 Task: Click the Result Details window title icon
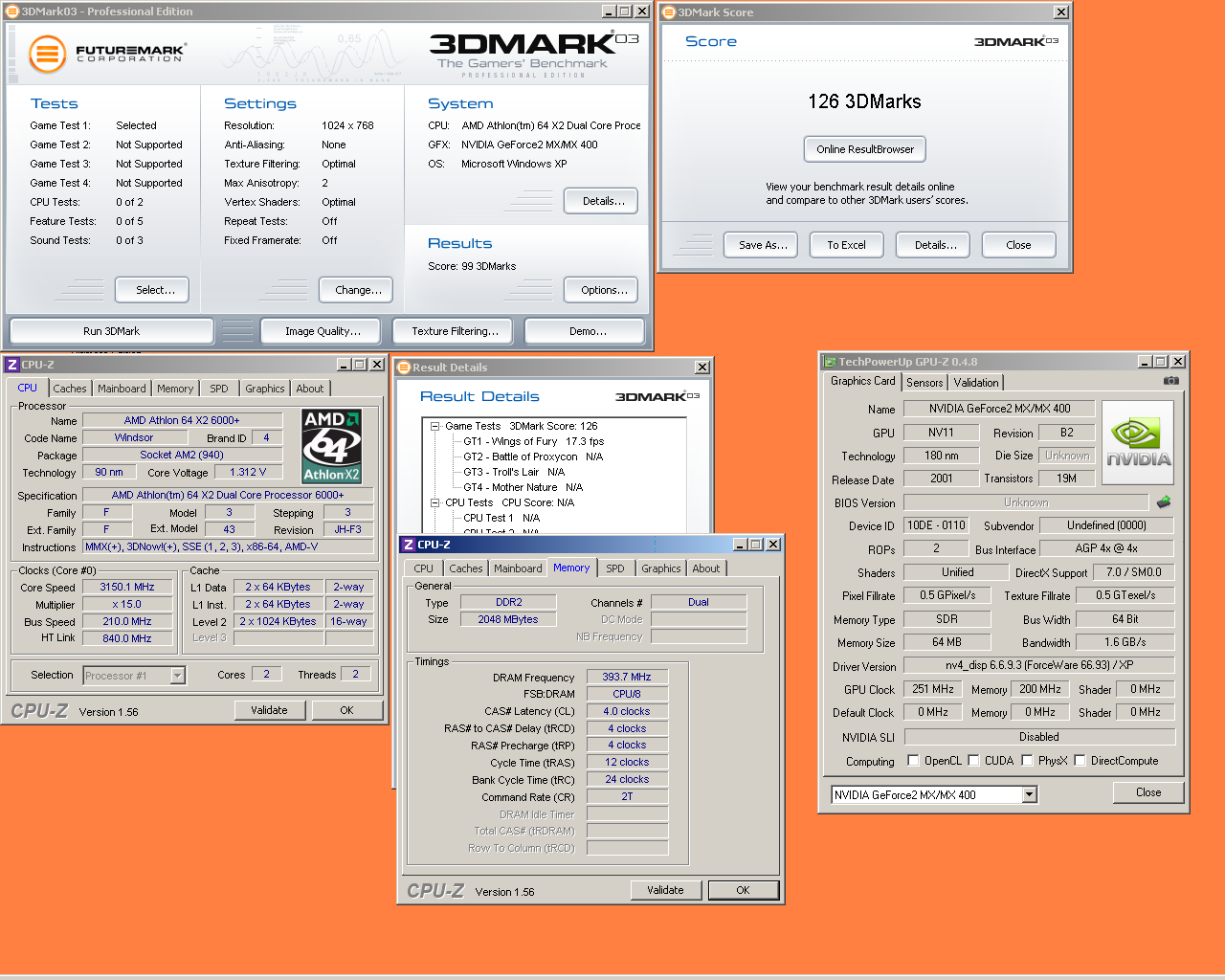click(404, 367)
